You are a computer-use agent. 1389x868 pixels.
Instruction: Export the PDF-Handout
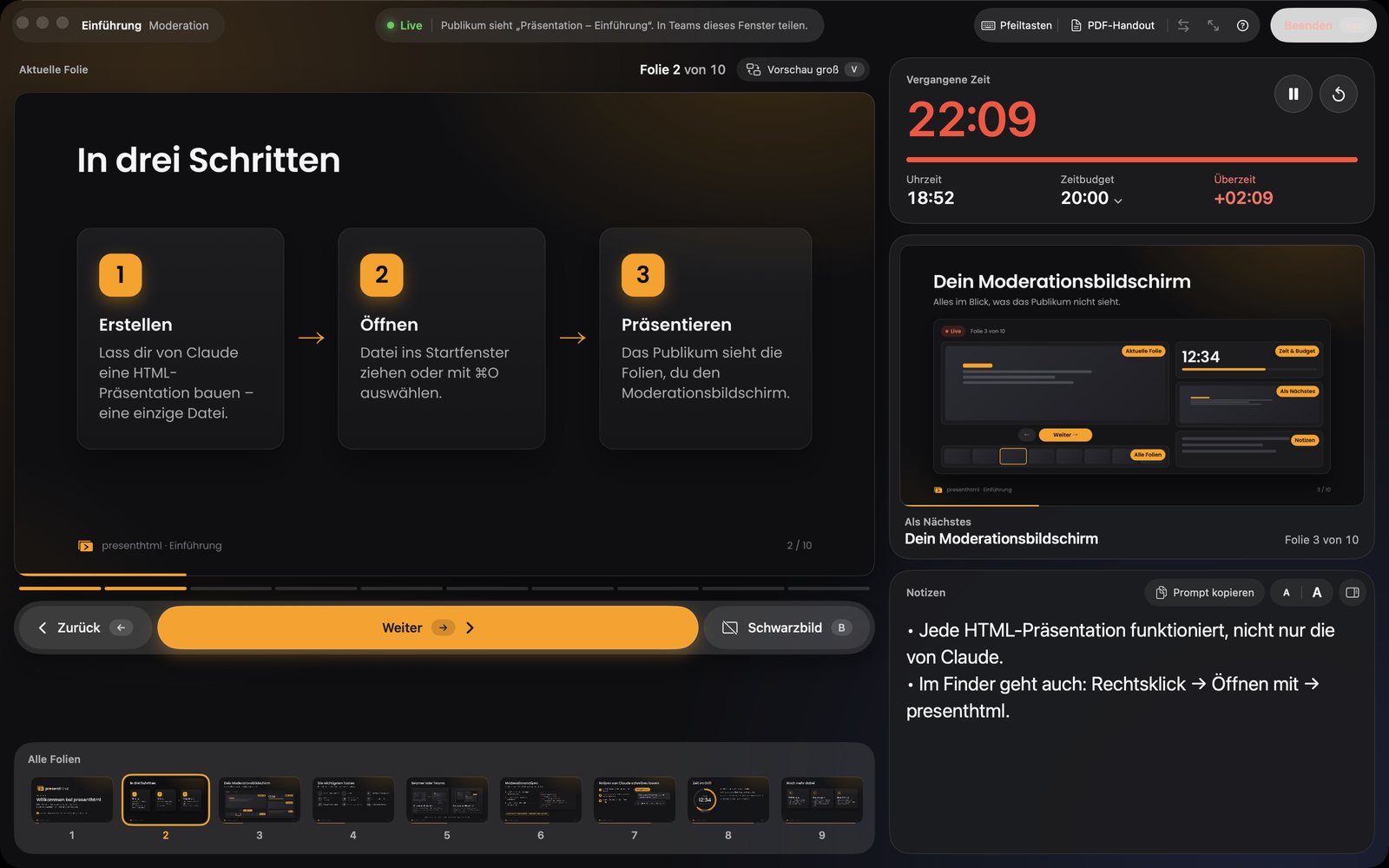point(1112,25)
